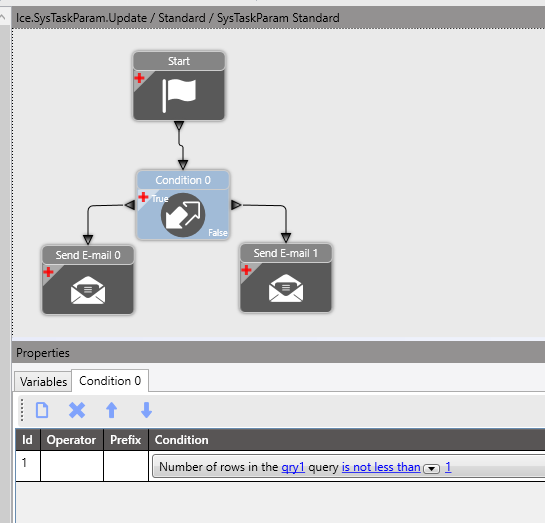Image resolution: width=545 pixels, height=523 pixels.
Task: Select the Send E-mail 0 envelope node
Action: 88,280
